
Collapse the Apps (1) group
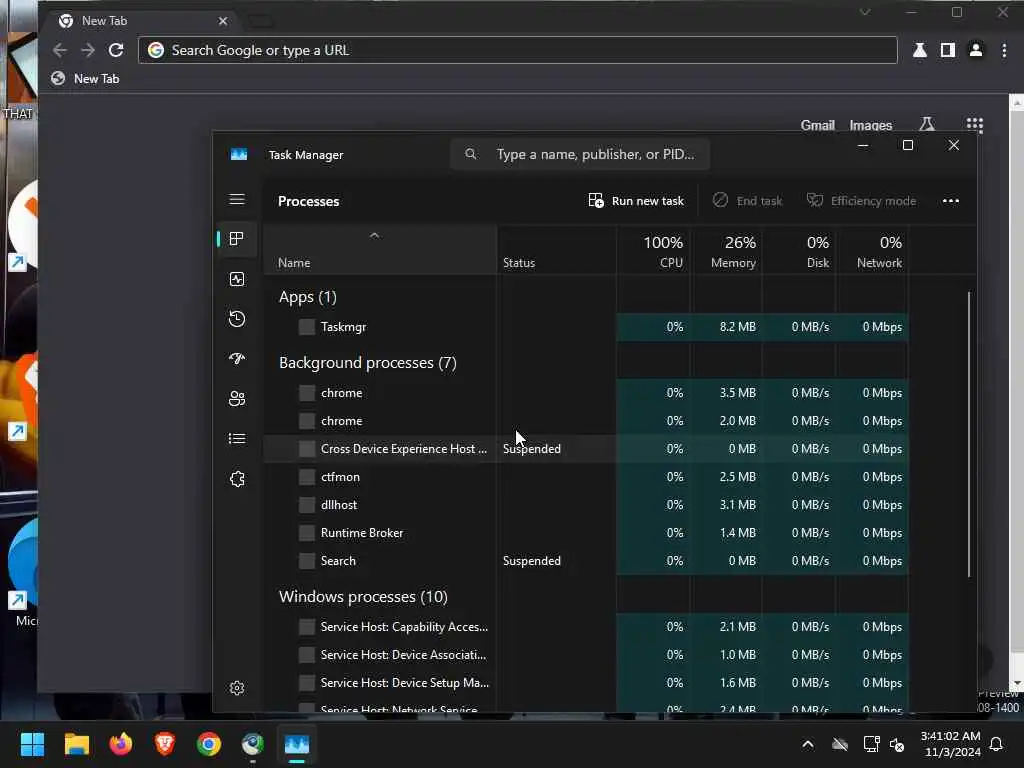click(308, 297)
